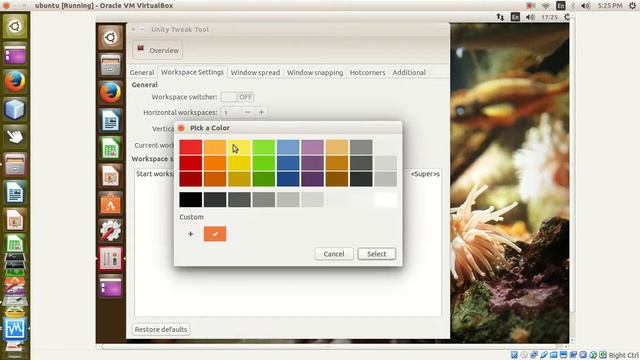Close the Pick a Color dialog
Image resolution: width=640 pixels, height=360 pixels.
pos(181,128)
